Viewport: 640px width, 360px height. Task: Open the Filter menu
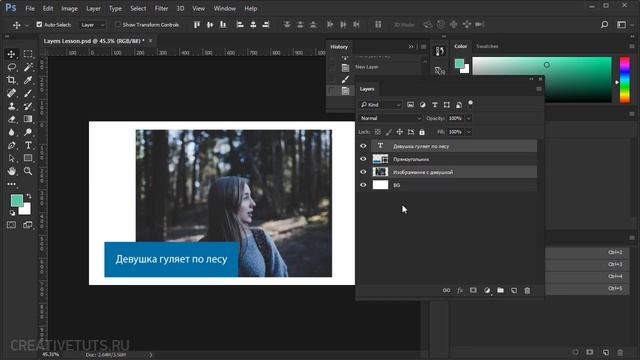coord(161,8)
